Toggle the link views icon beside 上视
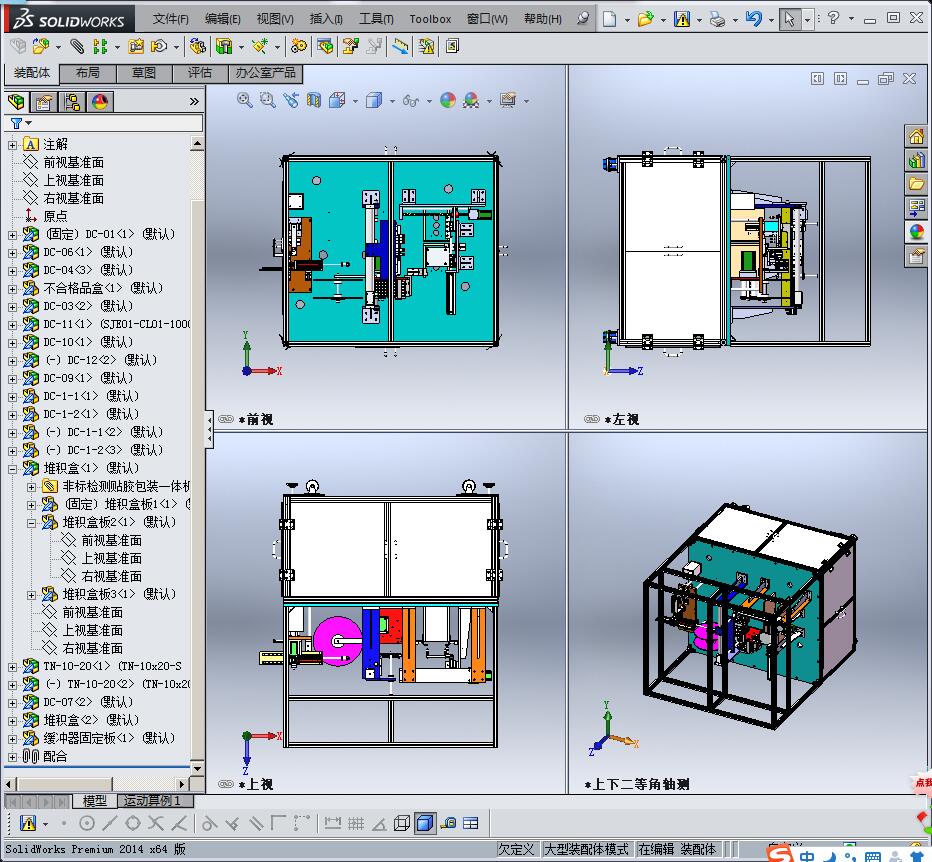Image resolution: width=932 pixels, height=862 pixels. click(x=226, y=784)
